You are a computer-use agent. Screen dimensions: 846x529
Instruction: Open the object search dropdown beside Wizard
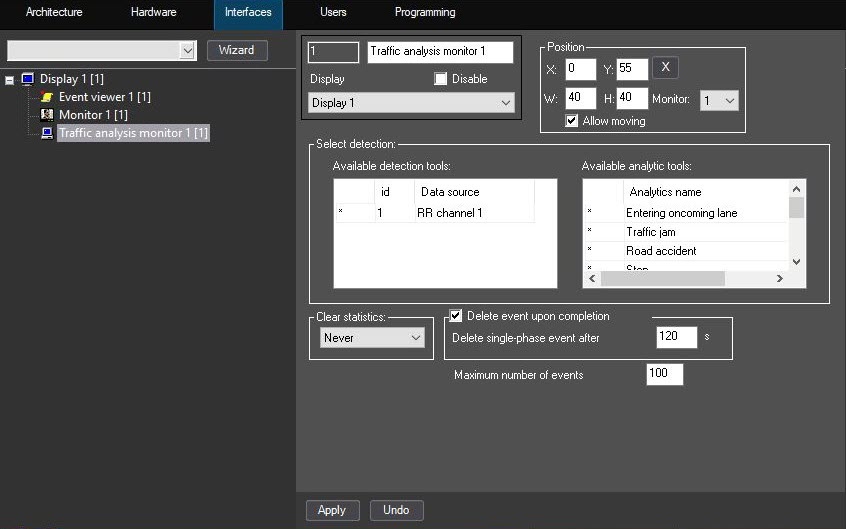(x=187, y=51)
